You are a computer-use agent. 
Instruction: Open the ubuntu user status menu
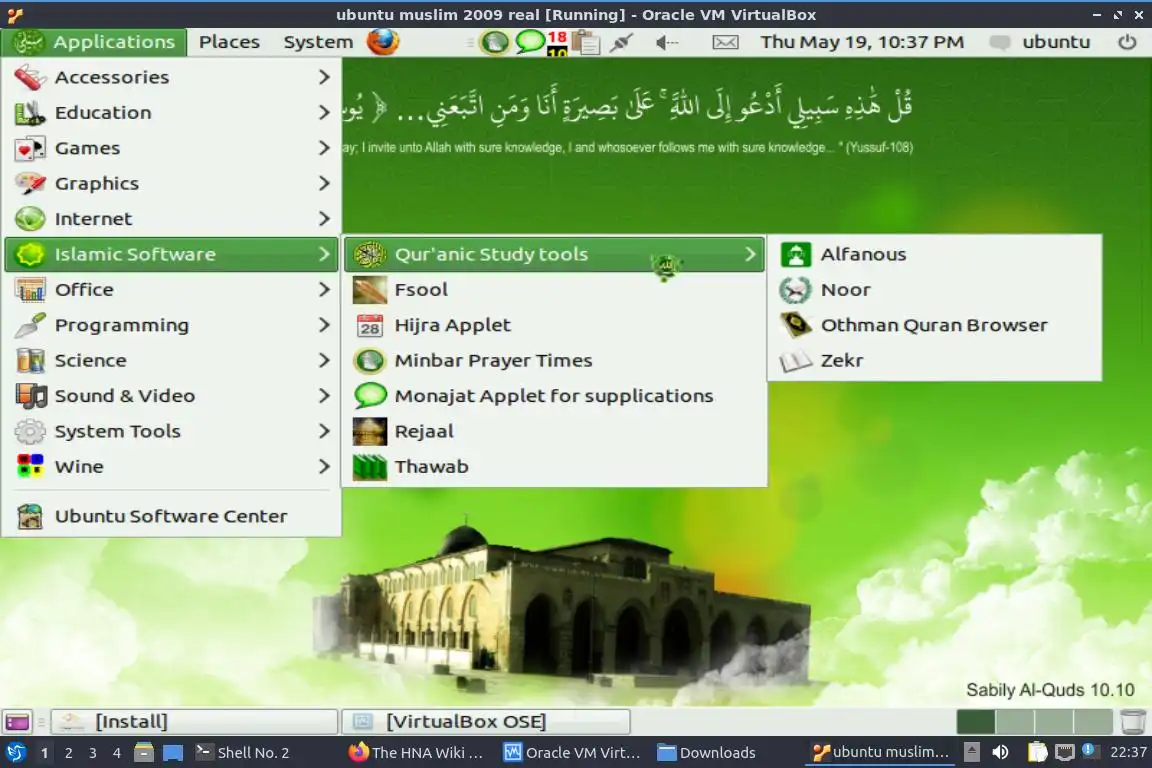(1040, 42)
